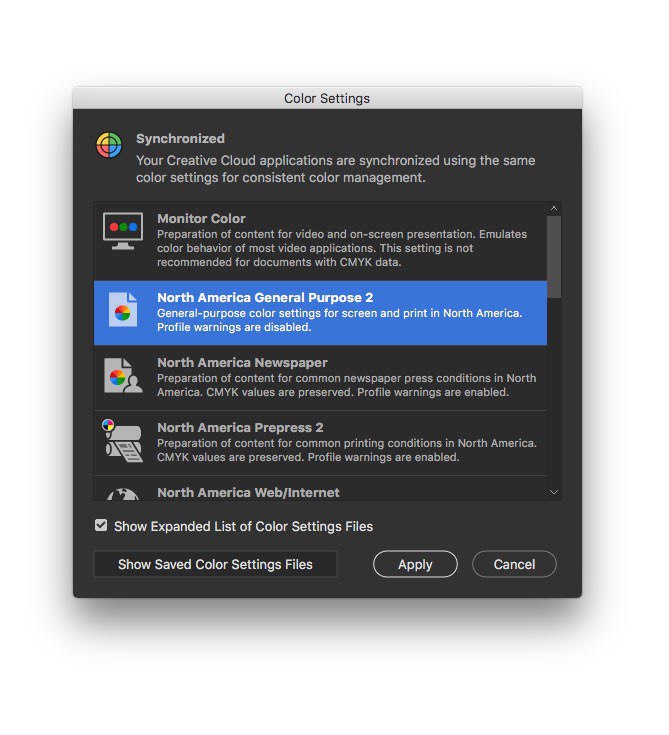Click the list scrollbar thumb
The height and width of the screenshot is (735, 669).
(x=554, y=257)
